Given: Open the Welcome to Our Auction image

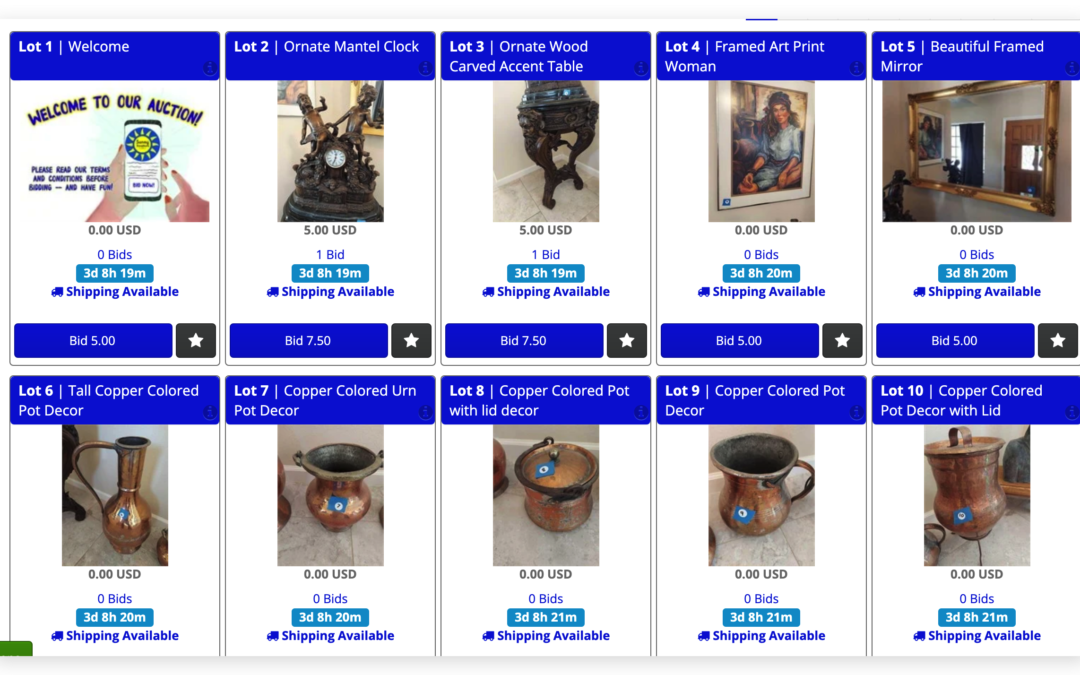Looking at the screenshot, I should click(x=115, y=152).
